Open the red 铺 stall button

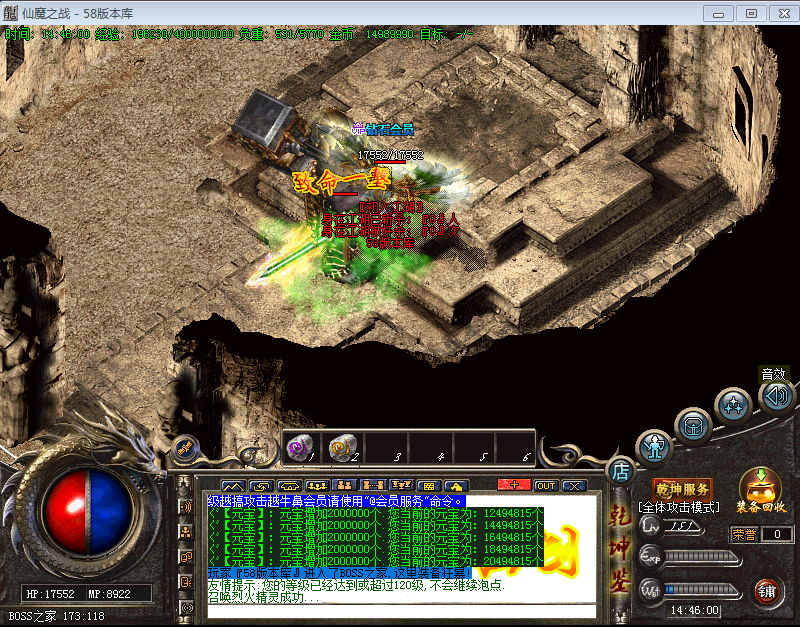pos(767,591)
